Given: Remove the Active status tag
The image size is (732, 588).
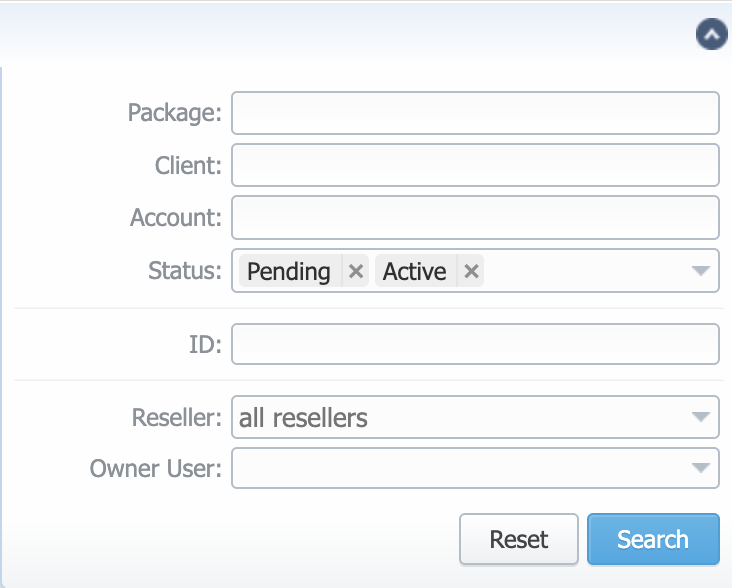Looking at the screenshot, I should pos(471,271).
